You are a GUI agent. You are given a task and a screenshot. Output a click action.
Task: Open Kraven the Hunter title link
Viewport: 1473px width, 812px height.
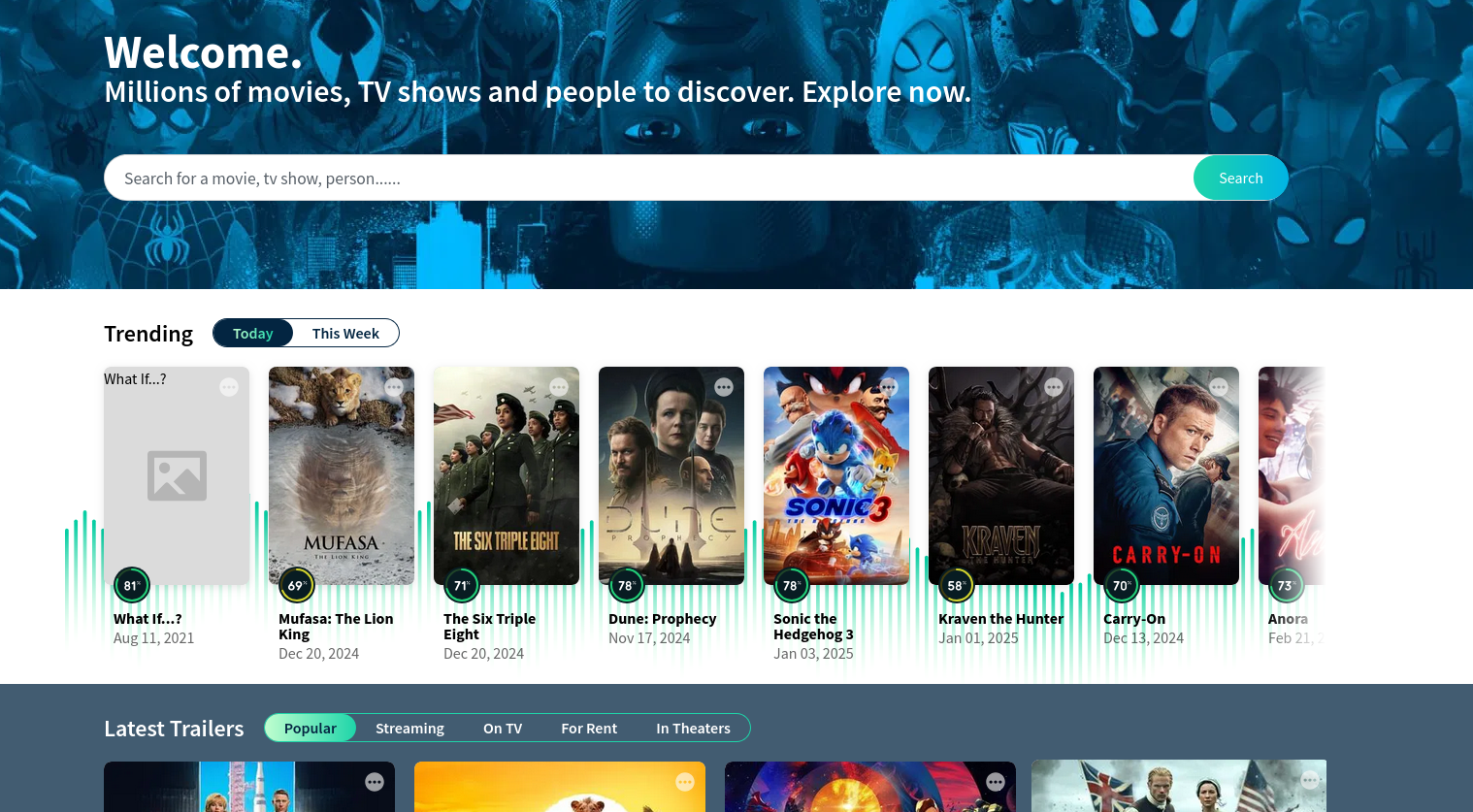pos(1000,619)
